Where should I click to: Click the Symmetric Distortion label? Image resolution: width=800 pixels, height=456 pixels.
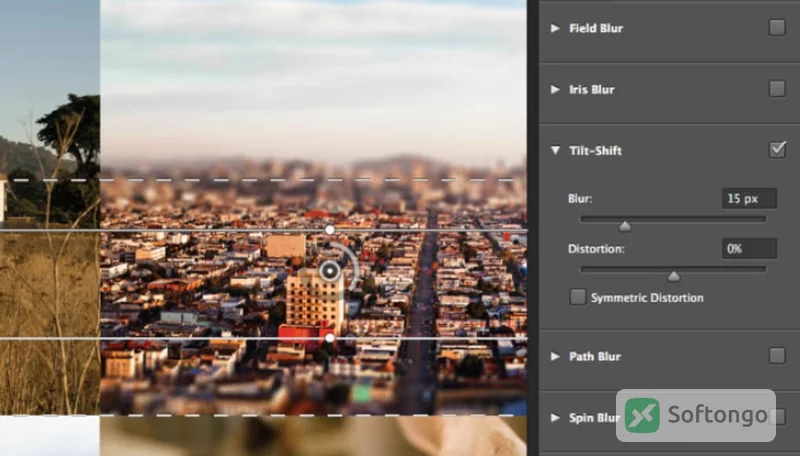tap(647, 297)
